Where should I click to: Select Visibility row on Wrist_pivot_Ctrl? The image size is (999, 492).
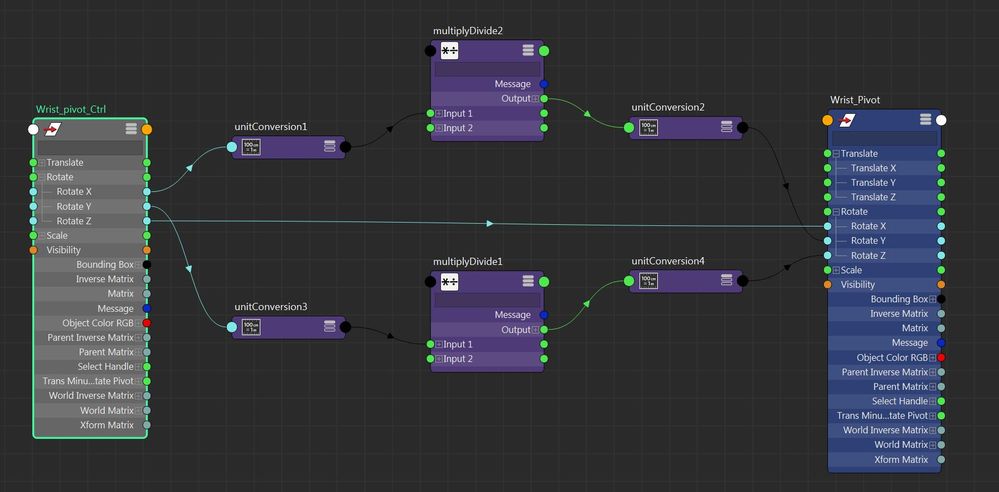point(90,250)
